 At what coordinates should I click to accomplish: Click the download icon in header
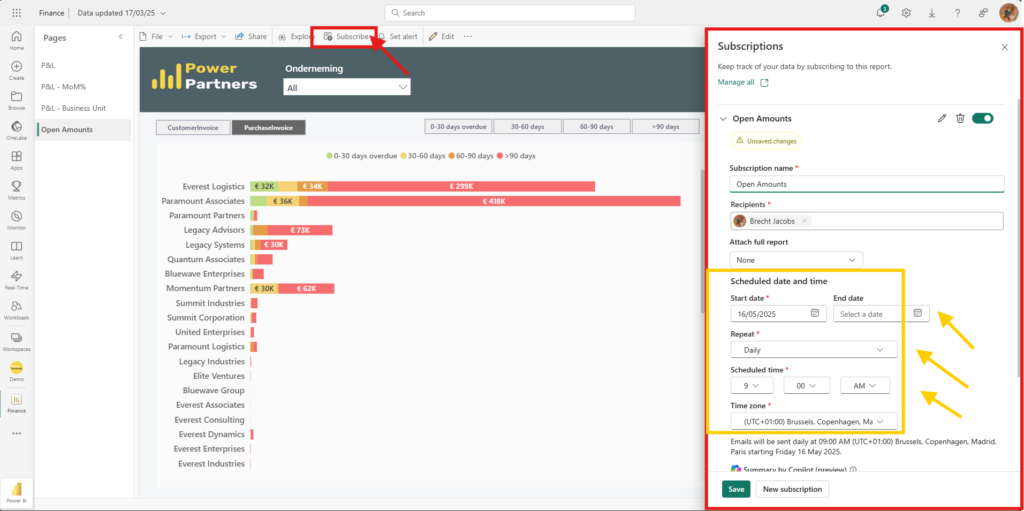tap(931, 12)
